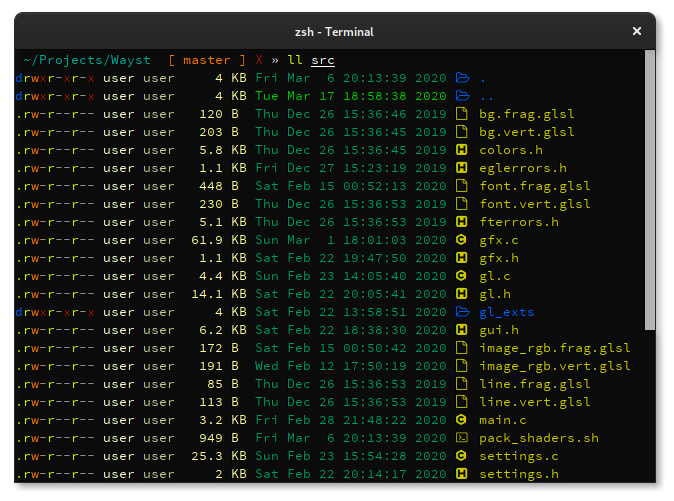Click the file name gui.h
The height and width of the screenshot is (501, 674).
[x=499, y=331]
